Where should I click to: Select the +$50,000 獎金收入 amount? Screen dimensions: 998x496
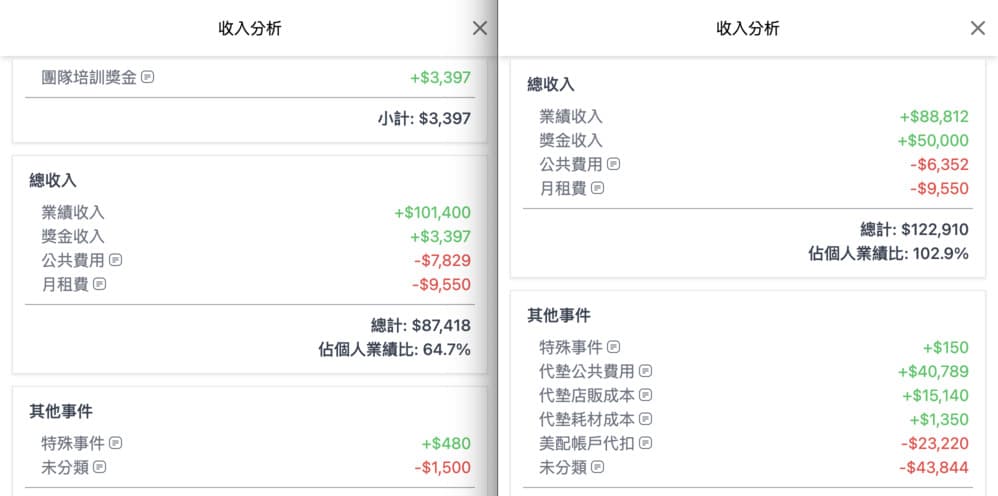(x=933, y=141)
